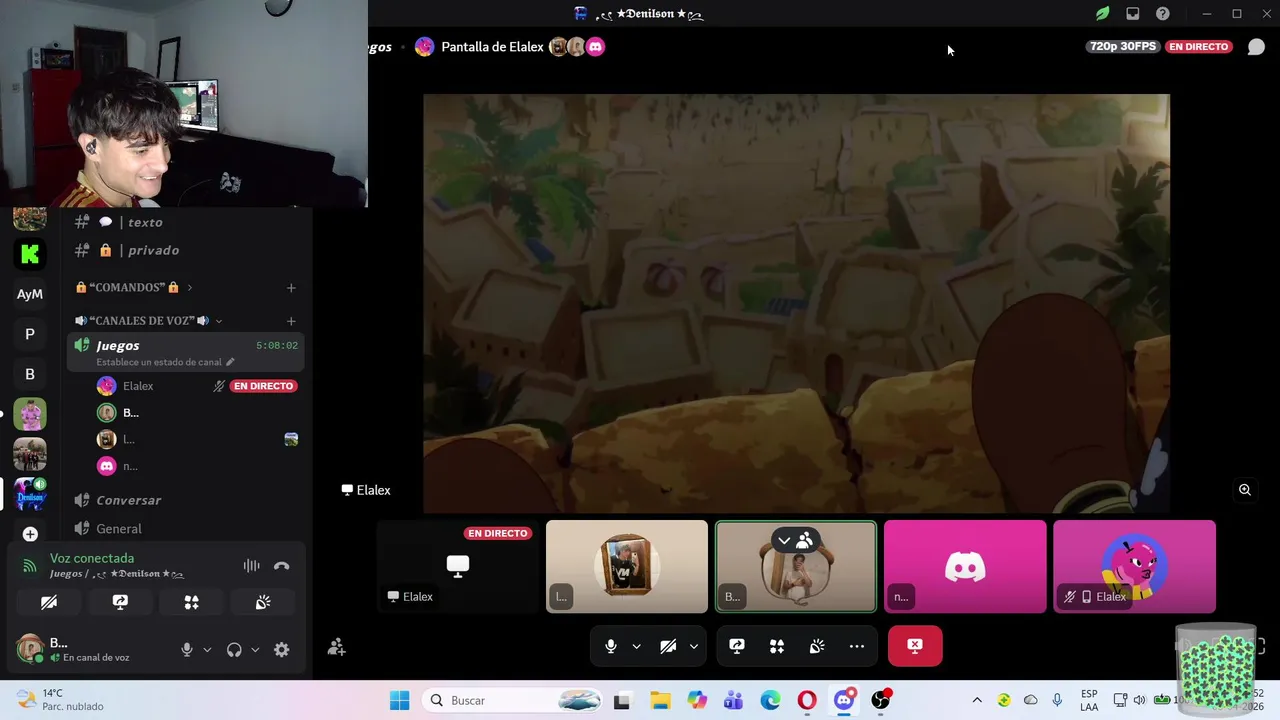Open connection quality signal icon
Image resolution: width=1280 pixels, height=720 pixels.
pos(30,566)
